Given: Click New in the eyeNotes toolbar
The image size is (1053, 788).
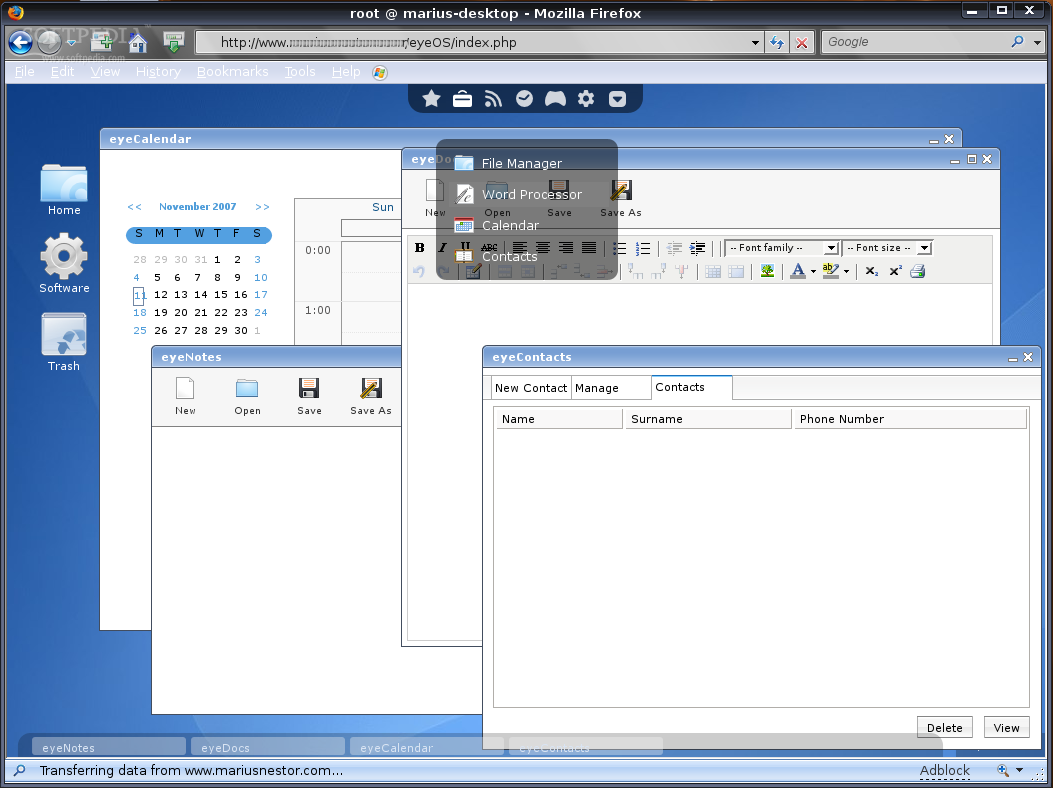Looking at the screenshot, I should pyautogui.click(x=185, y=396).
